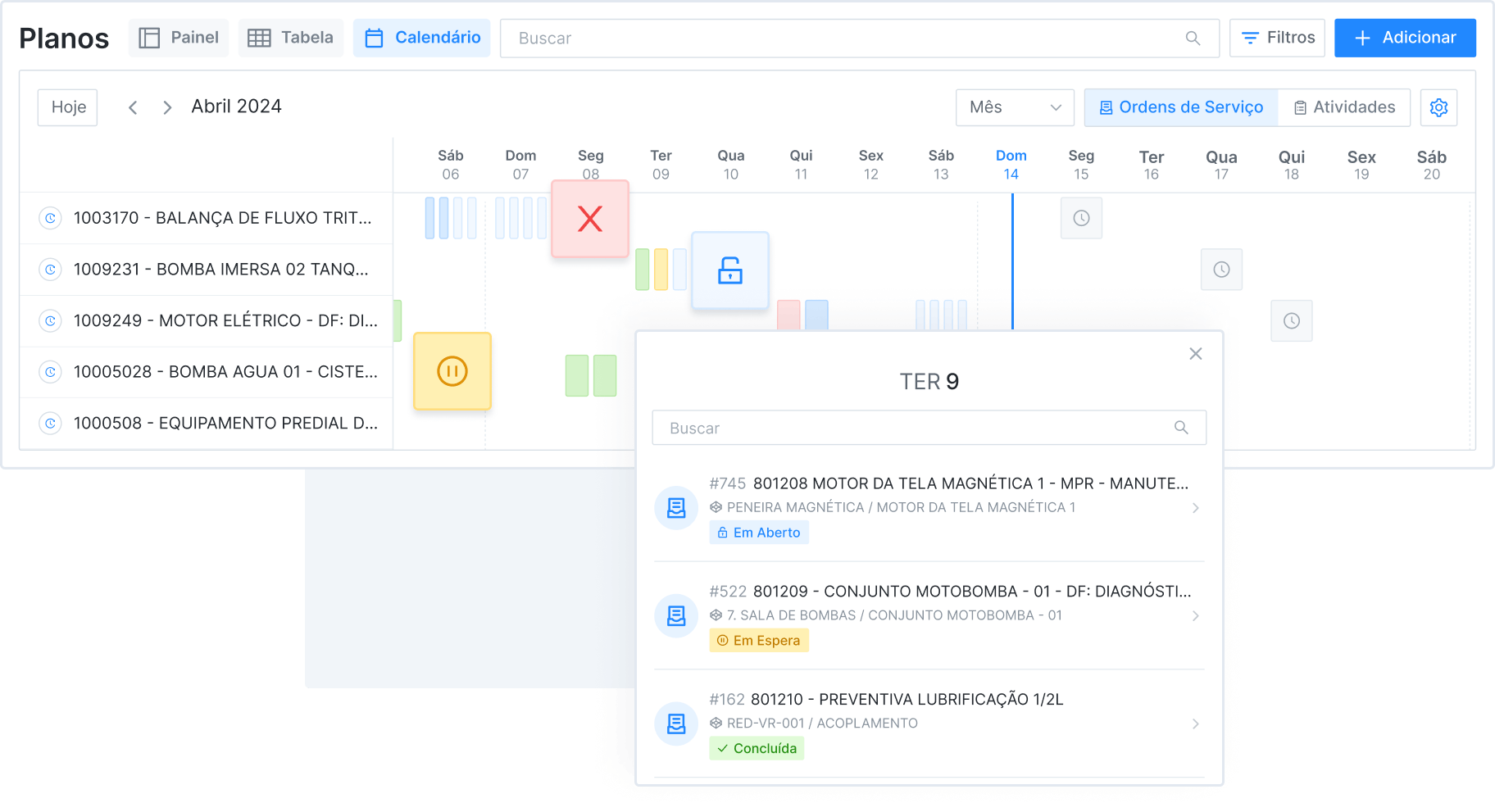
Task: Switch to Ordens de Serviço view
Action: click(1181, 107)
